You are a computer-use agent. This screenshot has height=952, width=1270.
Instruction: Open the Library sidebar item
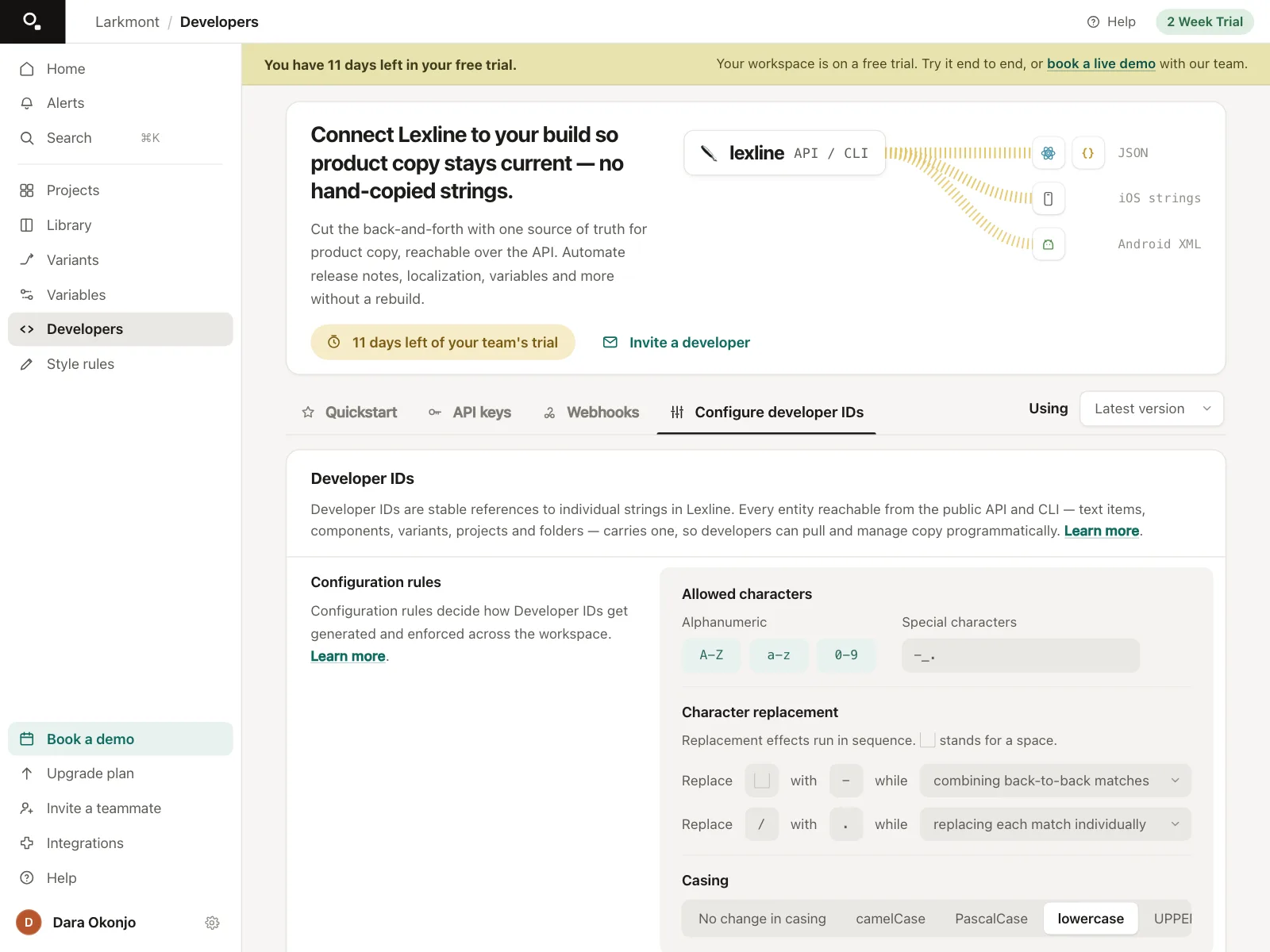coord(121,225)
